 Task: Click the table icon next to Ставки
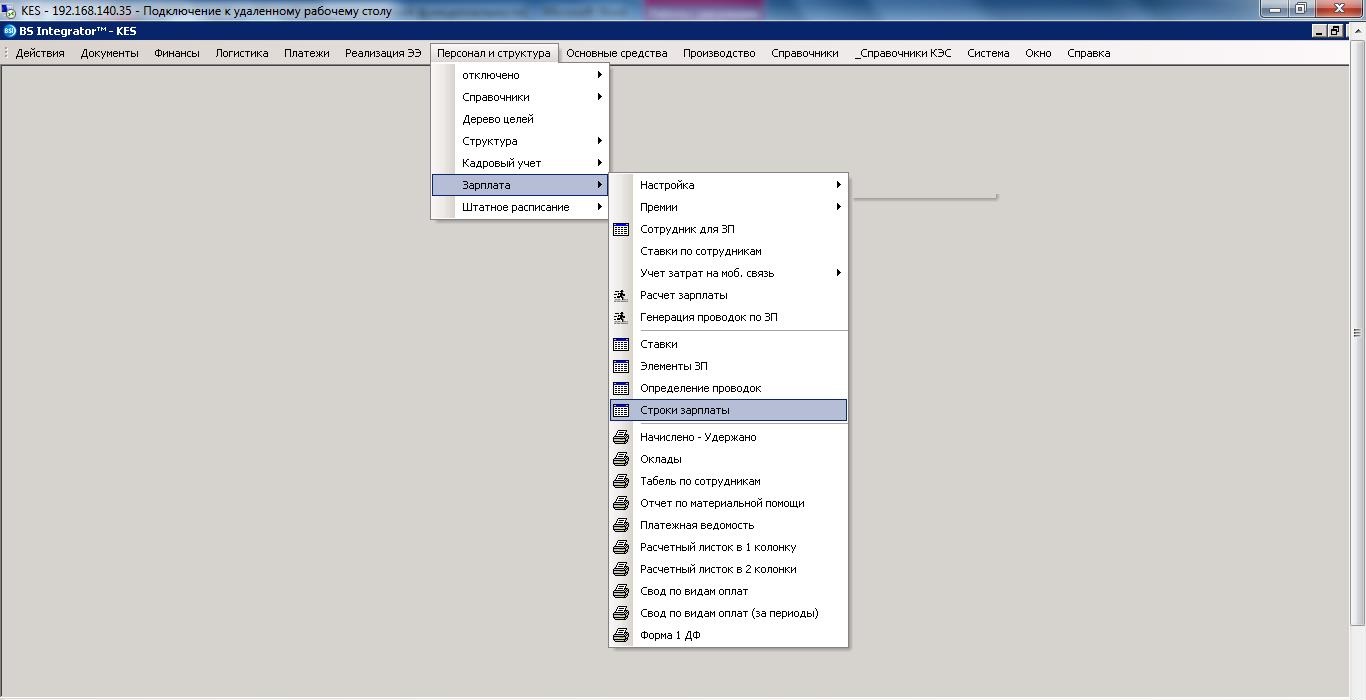click(621, 345)
